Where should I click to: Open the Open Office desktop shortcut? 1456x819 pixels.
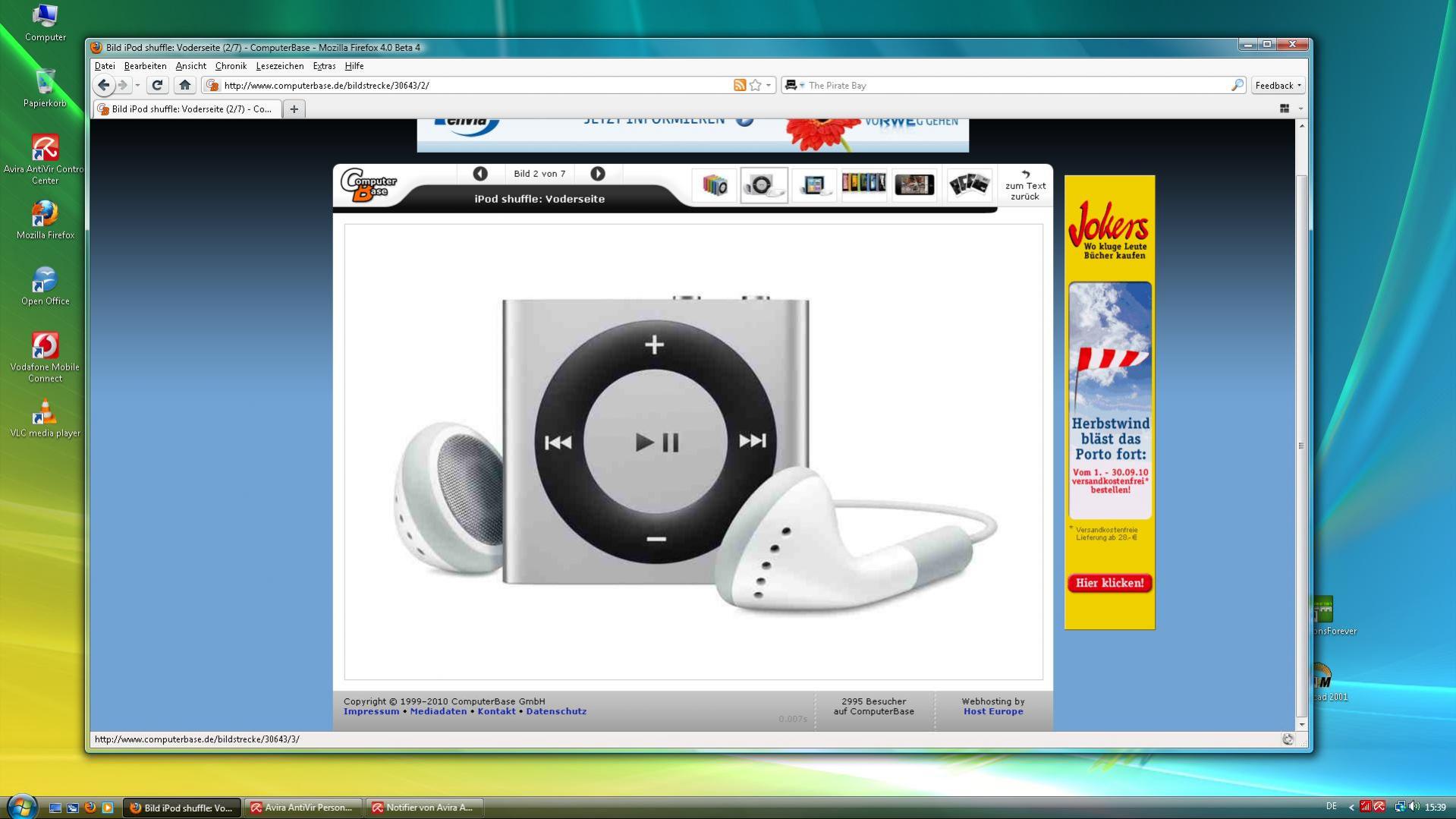[45, 286]
